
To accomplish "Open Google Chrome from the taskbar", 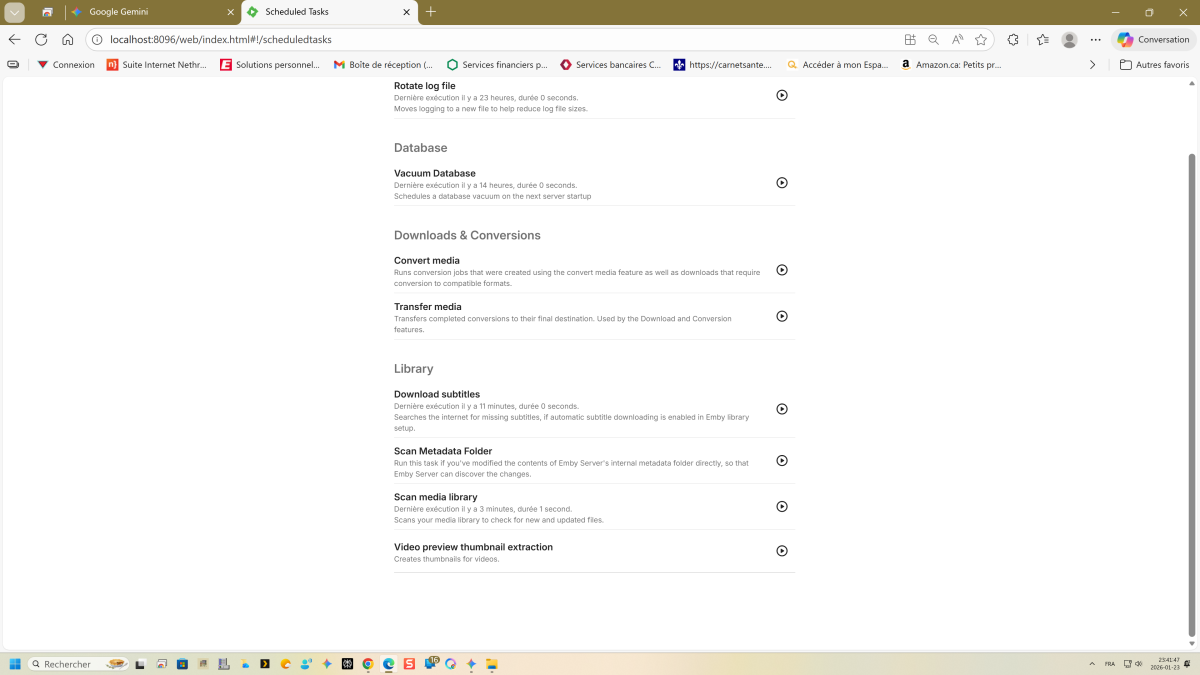I will [366, 663].
